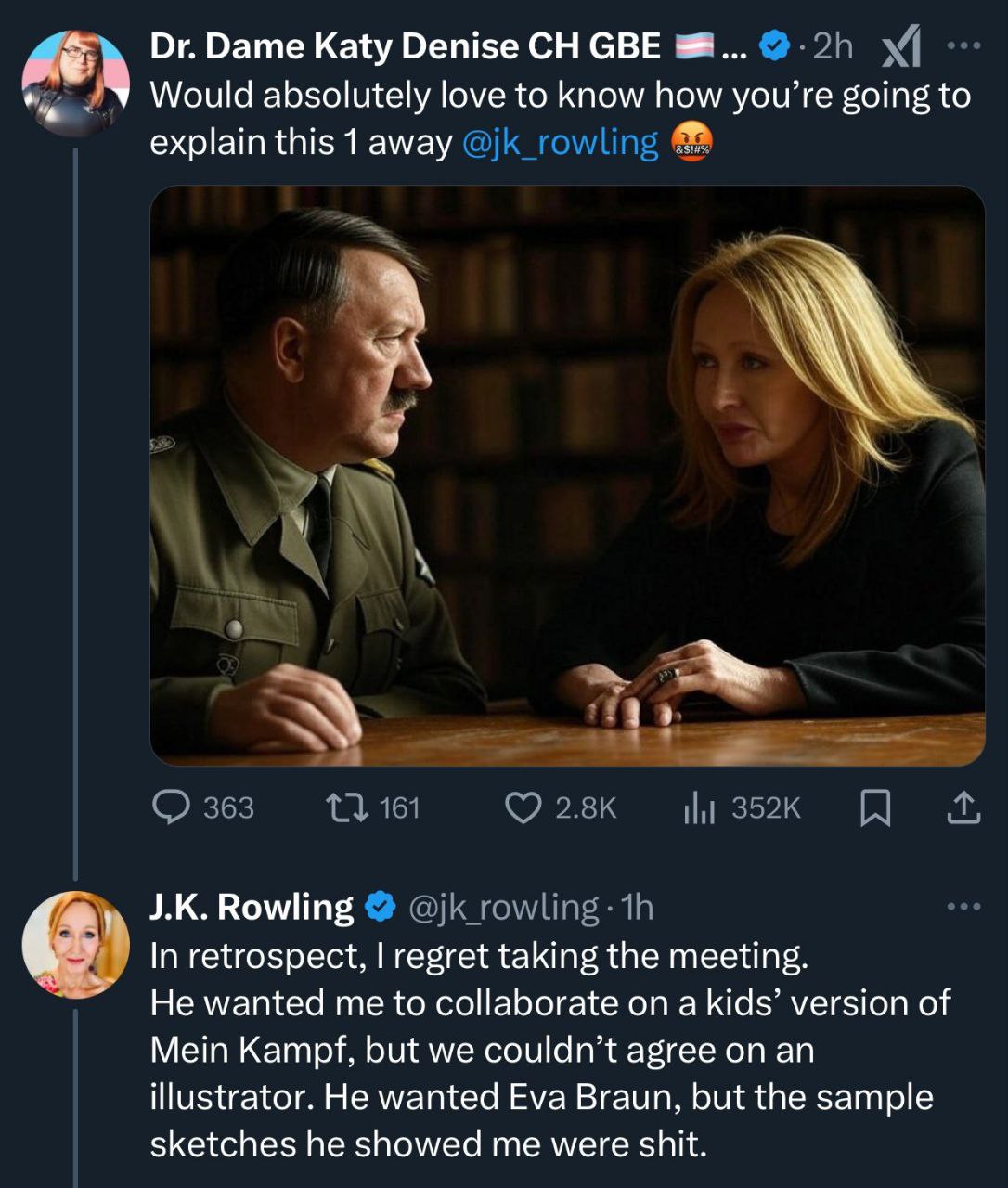Click the @jk_rowling mention in the tweet text

click(560, 143)
